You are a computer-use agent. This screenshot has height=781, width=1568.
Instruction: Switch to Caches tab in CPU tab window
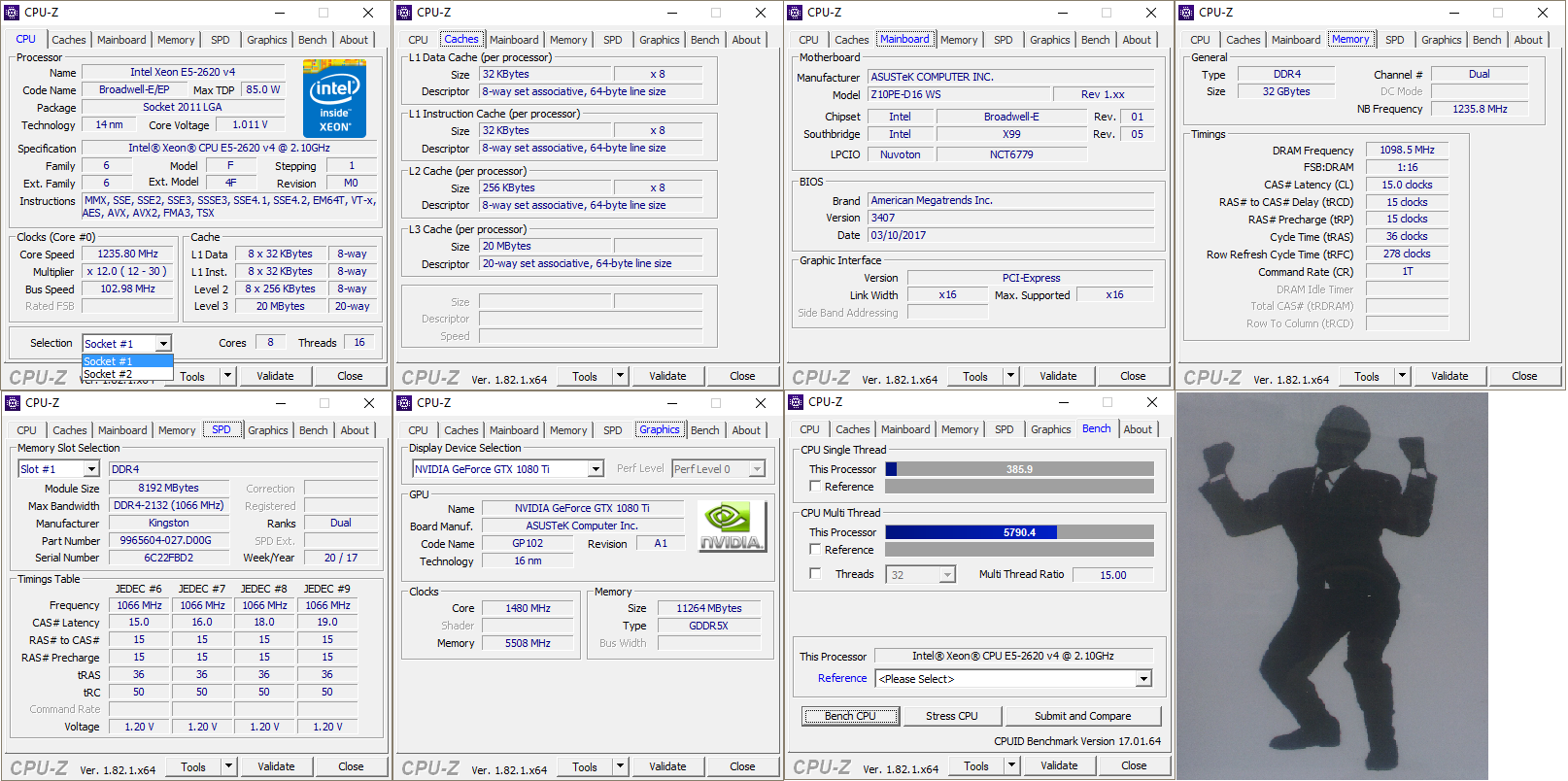[69, 40]
